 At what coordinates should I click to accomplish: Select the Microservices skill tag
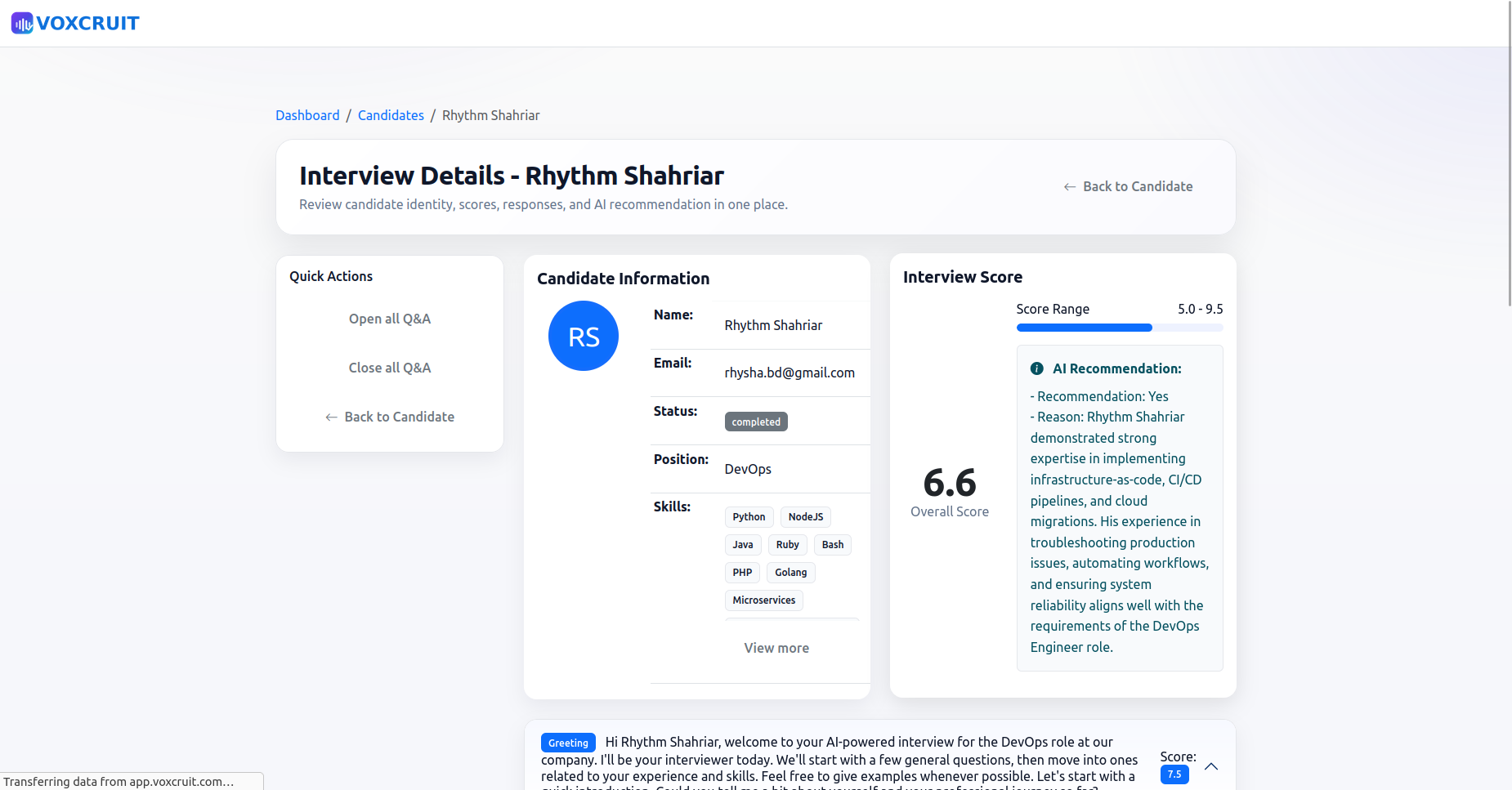(763, 600)
